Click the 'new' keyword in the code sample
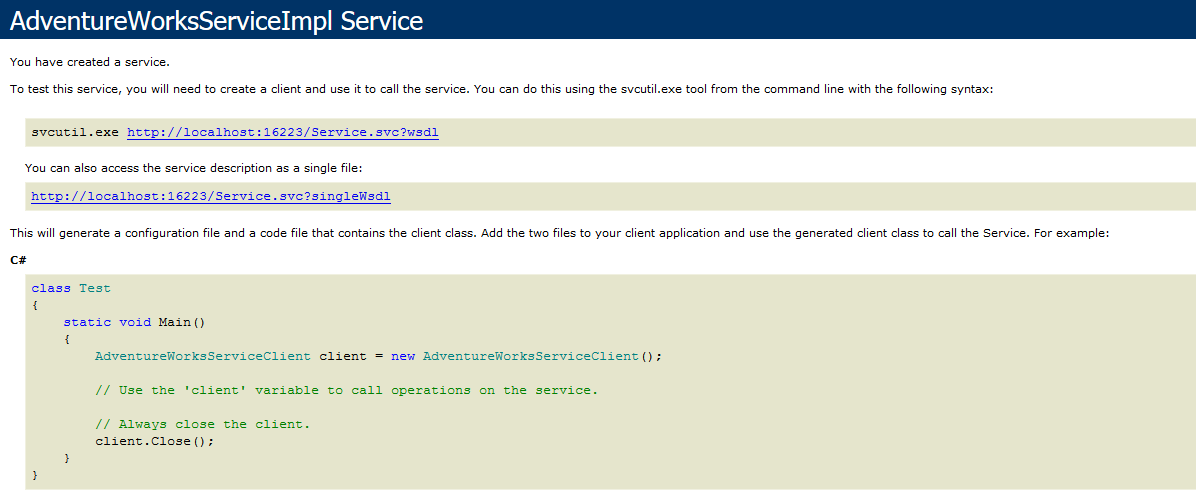The width and height of the screenshot is (1196, 490). pos(402,356)
